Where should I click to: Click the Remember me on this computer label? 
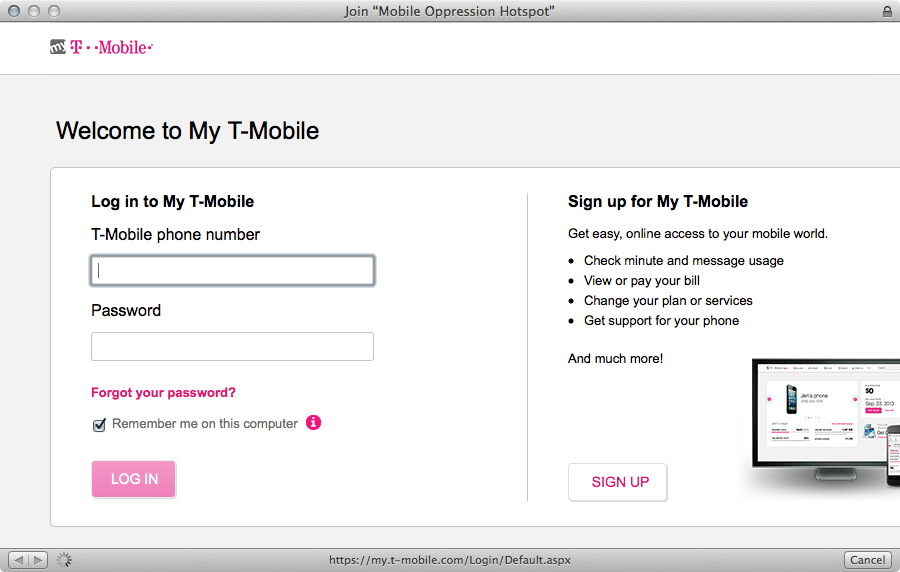pyautogui.click(x=205, y=423)
